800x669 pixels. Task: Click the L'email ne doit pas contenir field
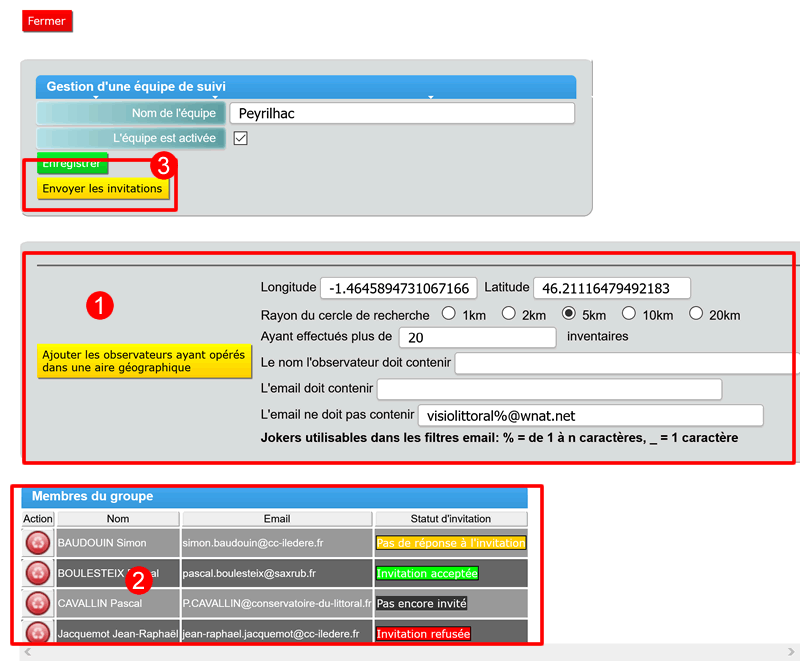click(x=591, y=415)
